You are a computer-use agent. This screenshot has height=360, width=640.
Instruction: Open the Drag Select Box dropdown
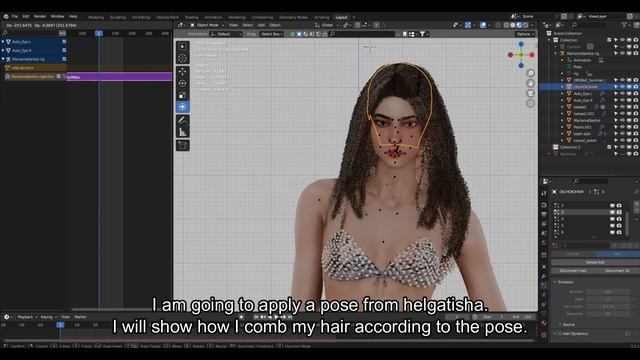pos(271,34)
